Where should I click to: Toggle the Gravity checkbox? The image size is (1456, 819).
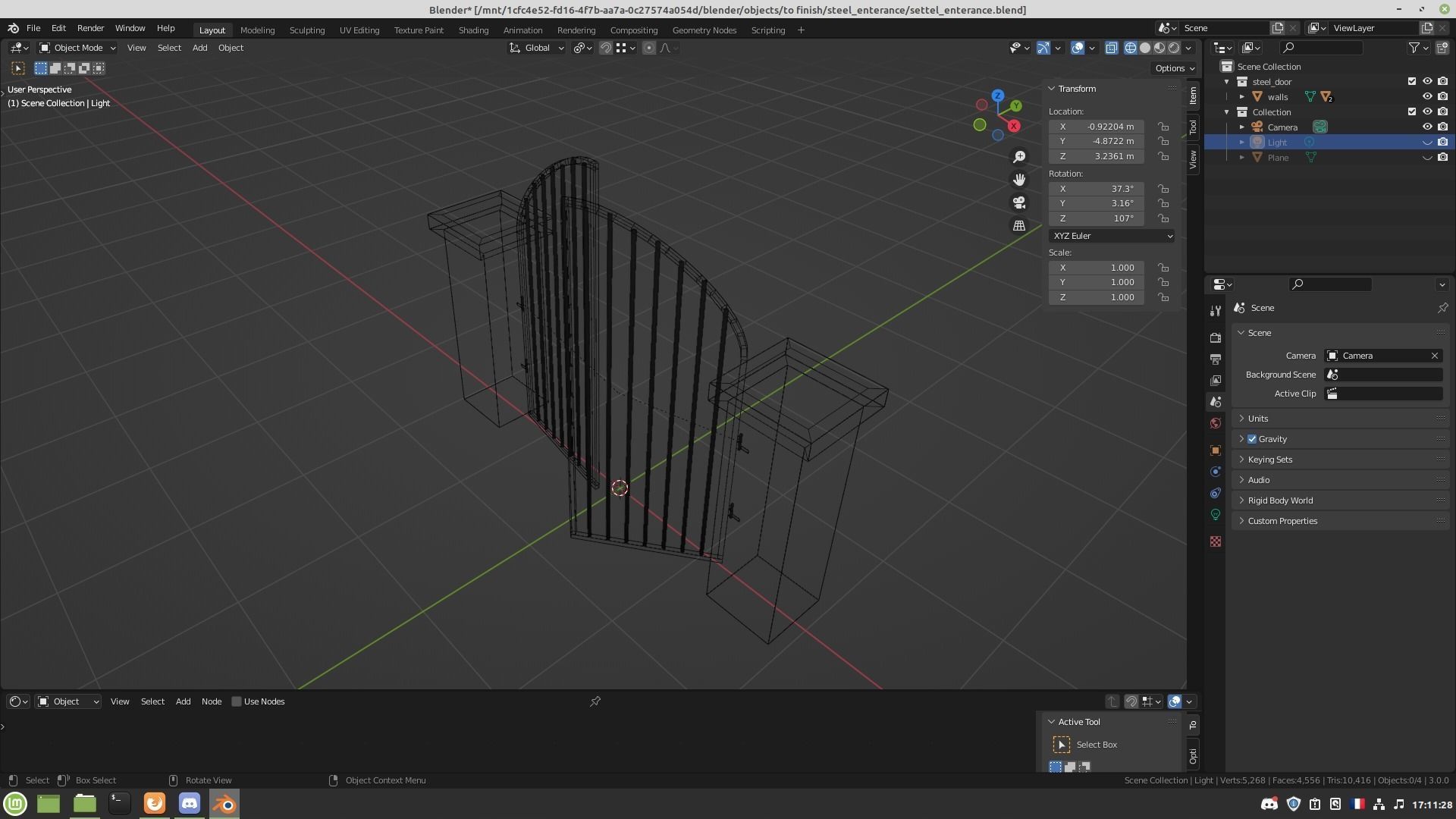click(x=1252, y=439)
